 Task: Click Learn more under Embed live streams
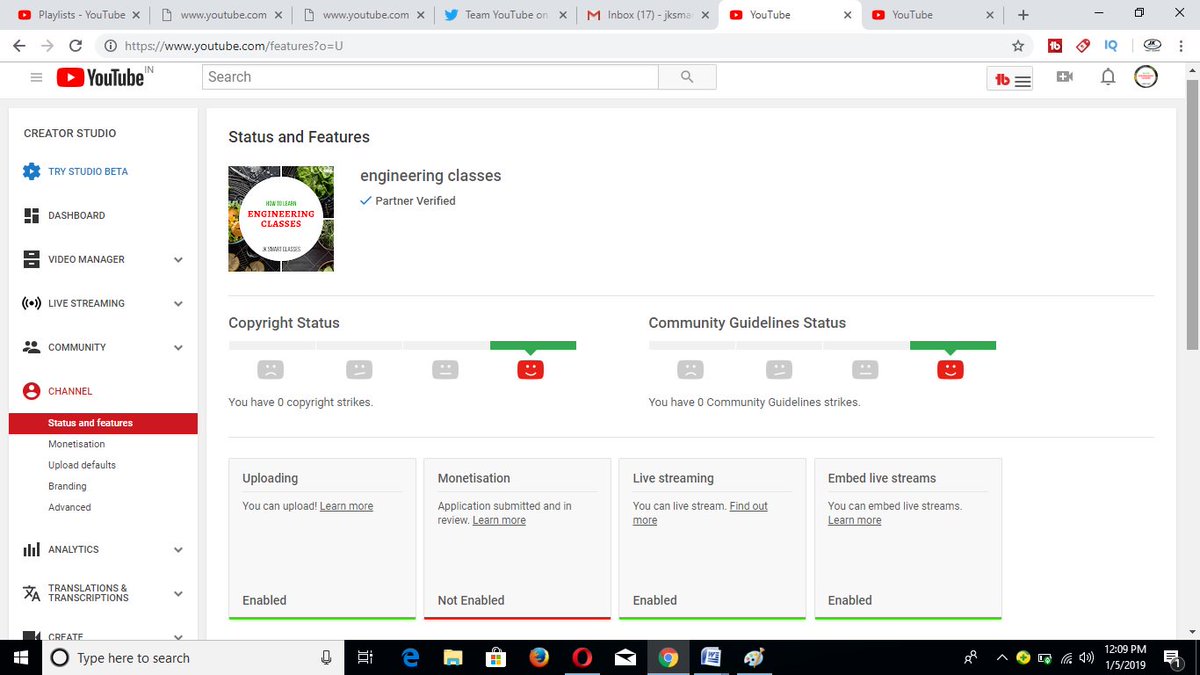(855, 520)
